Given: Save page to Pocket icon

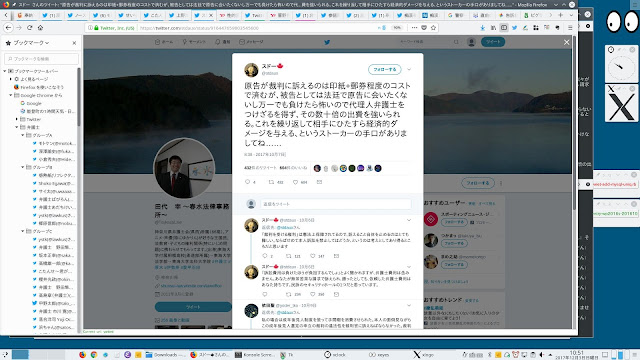Looking at the screenshot, I should pos(424,28).
